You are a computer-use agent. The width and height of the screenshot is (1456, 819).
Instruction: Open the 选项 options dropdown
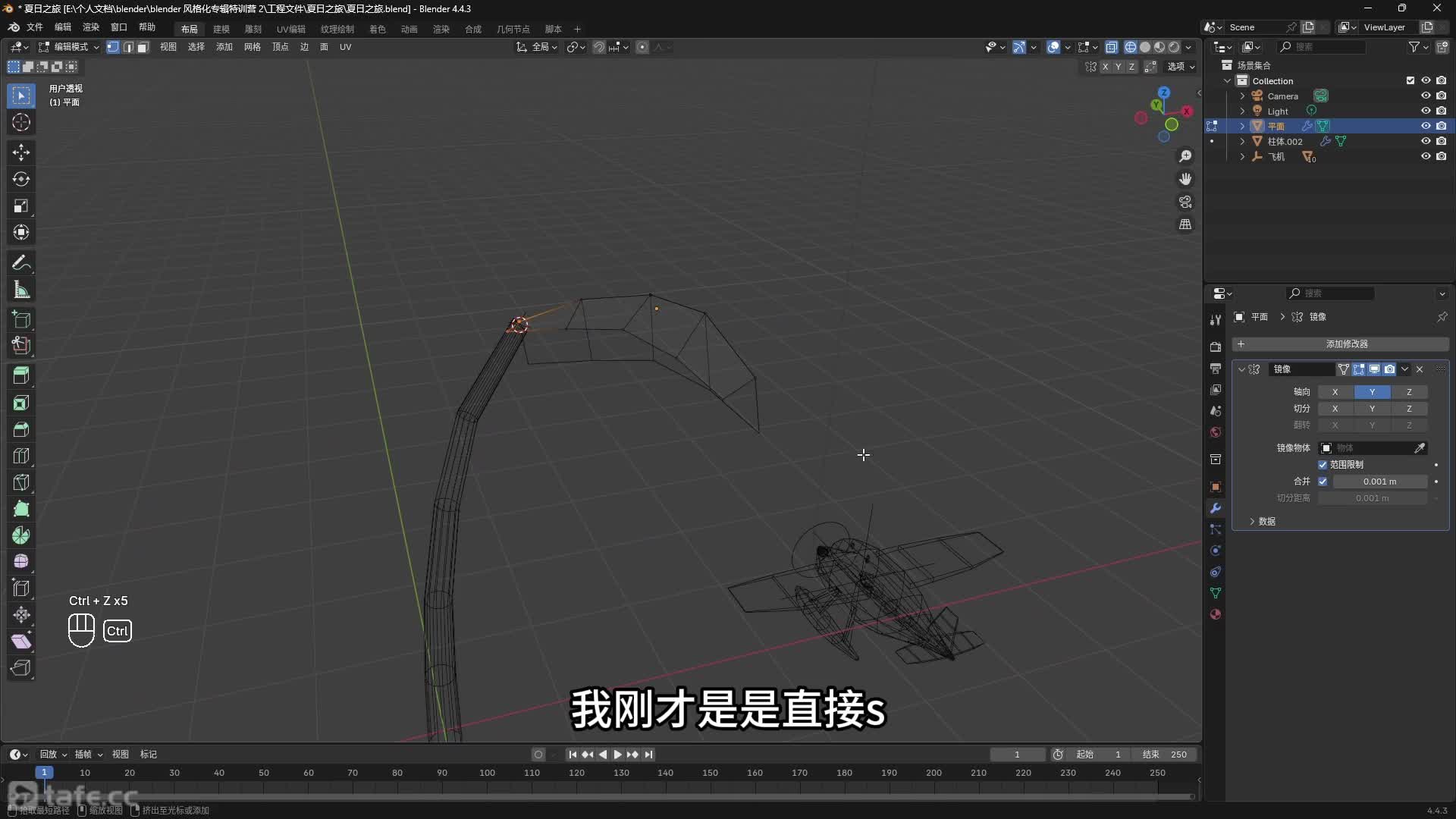[1181, 67]
